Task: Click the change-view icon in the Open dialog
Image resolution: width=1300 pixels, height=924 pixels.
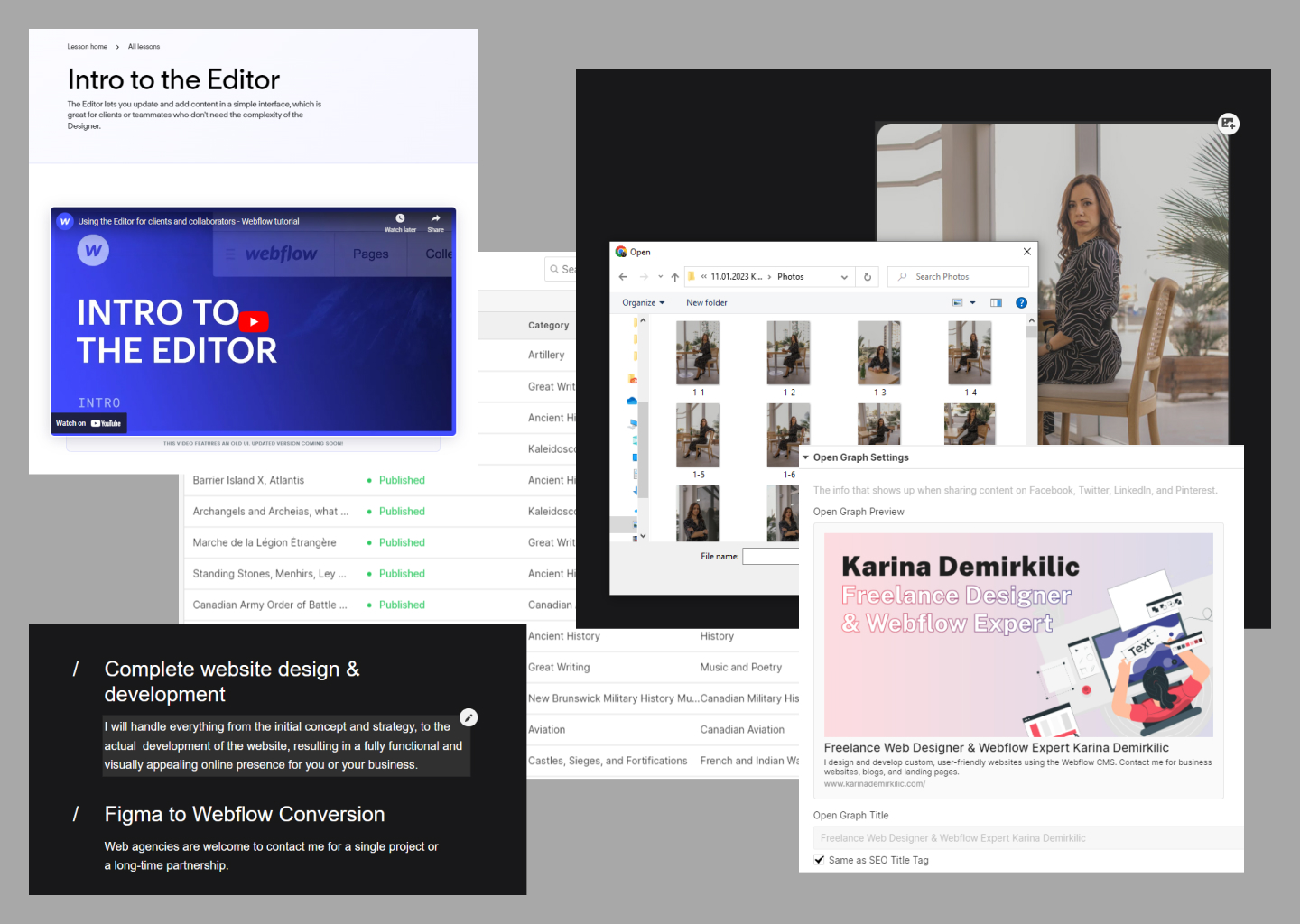Action: tap(958, 301)
